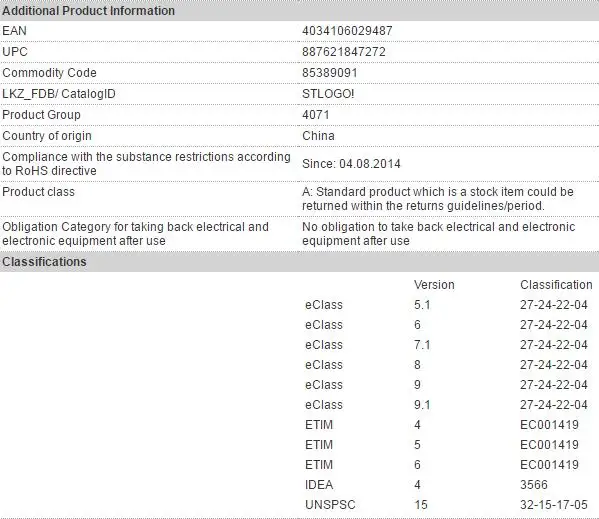Select the UPC number 887621847272
Screen dimensions: 599x519
[344, 52]
